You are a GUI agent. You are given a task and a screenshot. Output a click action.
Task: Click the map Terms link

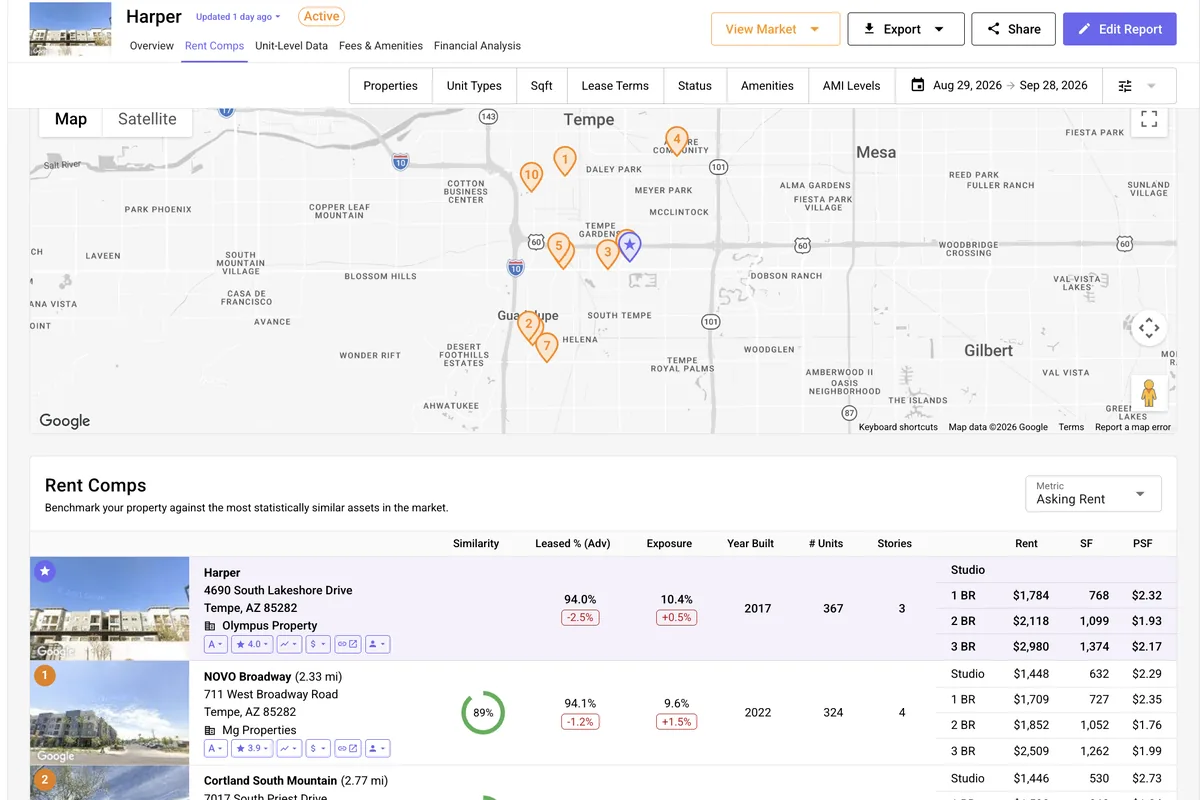pyautogui.click(x=1071, y=427)
